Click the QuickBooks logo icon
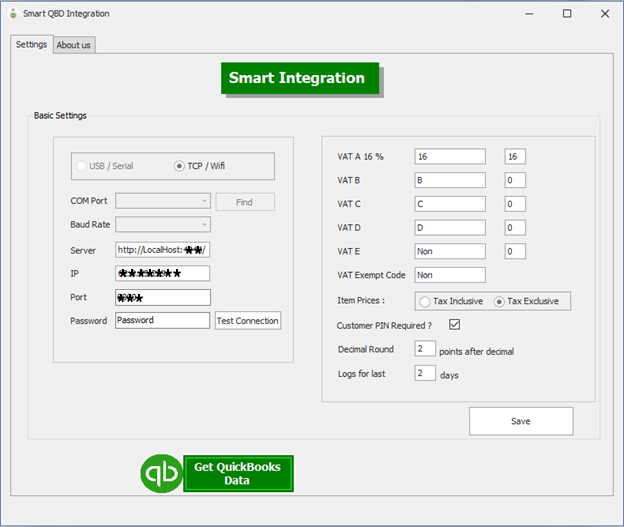This screenshot has width=624, height=527. pyautogui.click(x=160, y=474)
